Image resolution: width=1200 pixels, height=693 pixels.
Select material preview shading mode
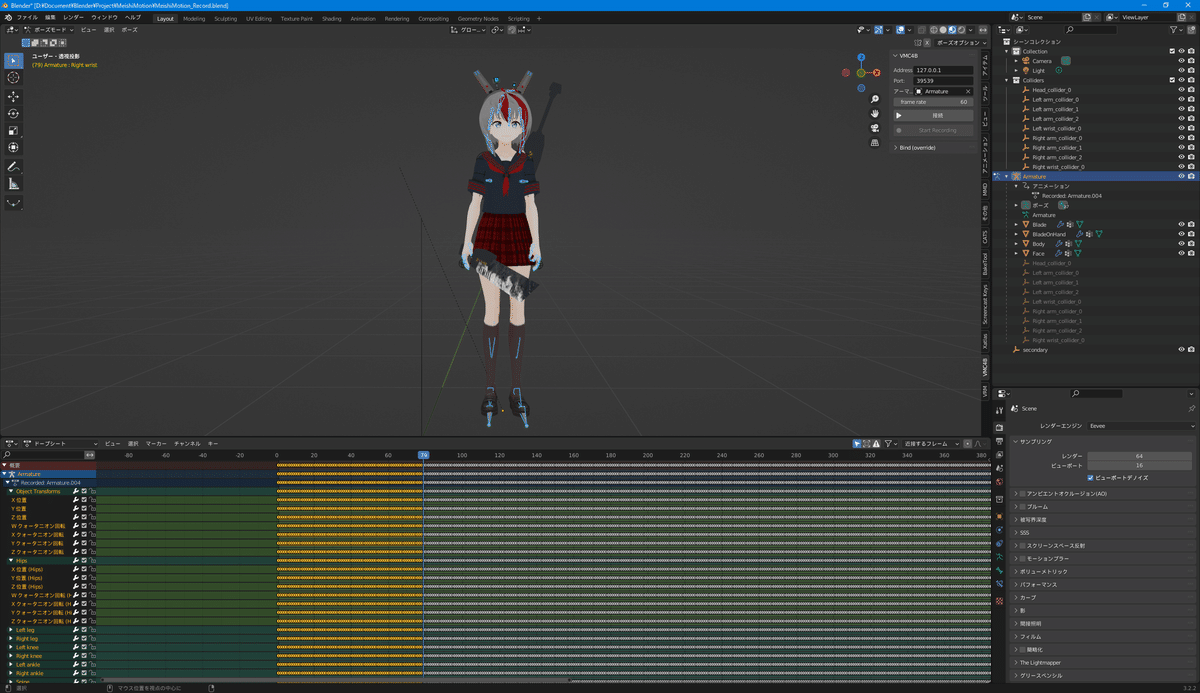coord(951,30)
